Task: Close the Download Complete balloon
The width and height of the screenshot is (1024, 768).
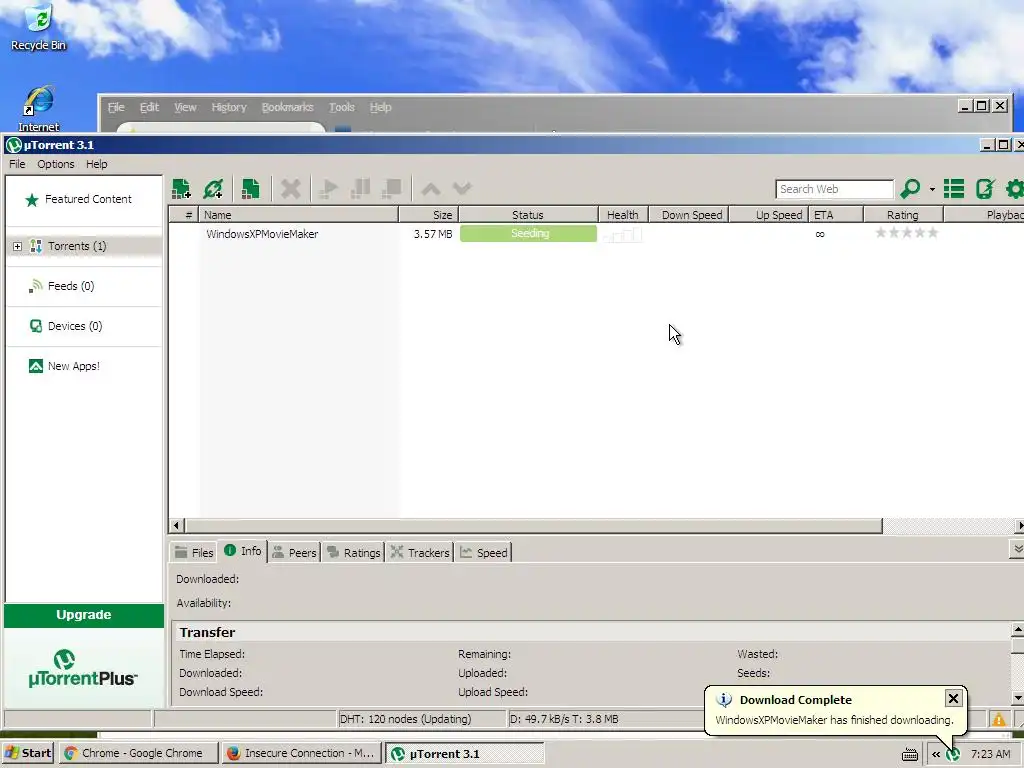Action: (953, 699)
